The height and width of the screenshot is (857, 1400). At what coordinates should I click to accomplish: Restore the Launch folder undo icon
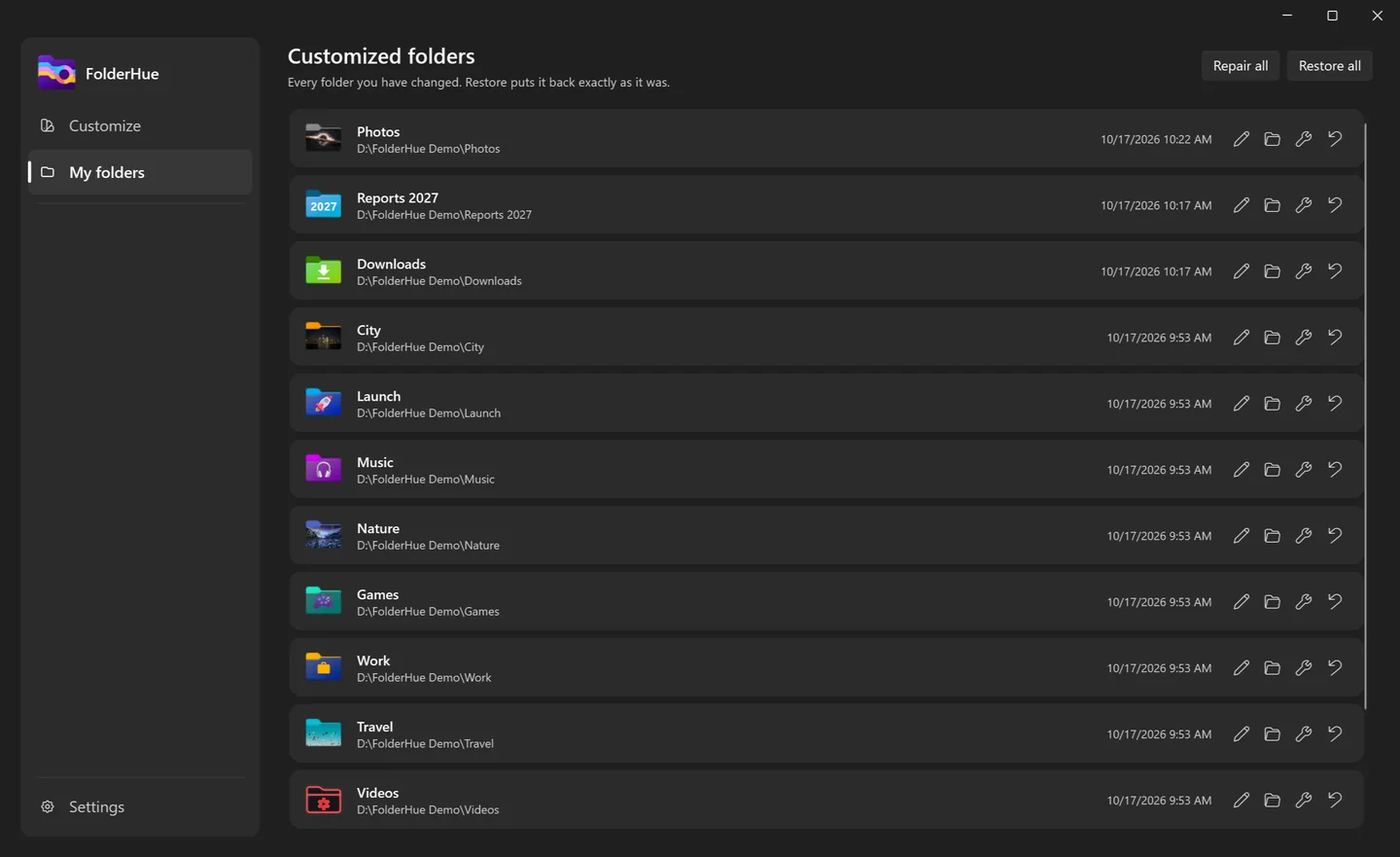pyautogui.click(x=1335, y=404)
